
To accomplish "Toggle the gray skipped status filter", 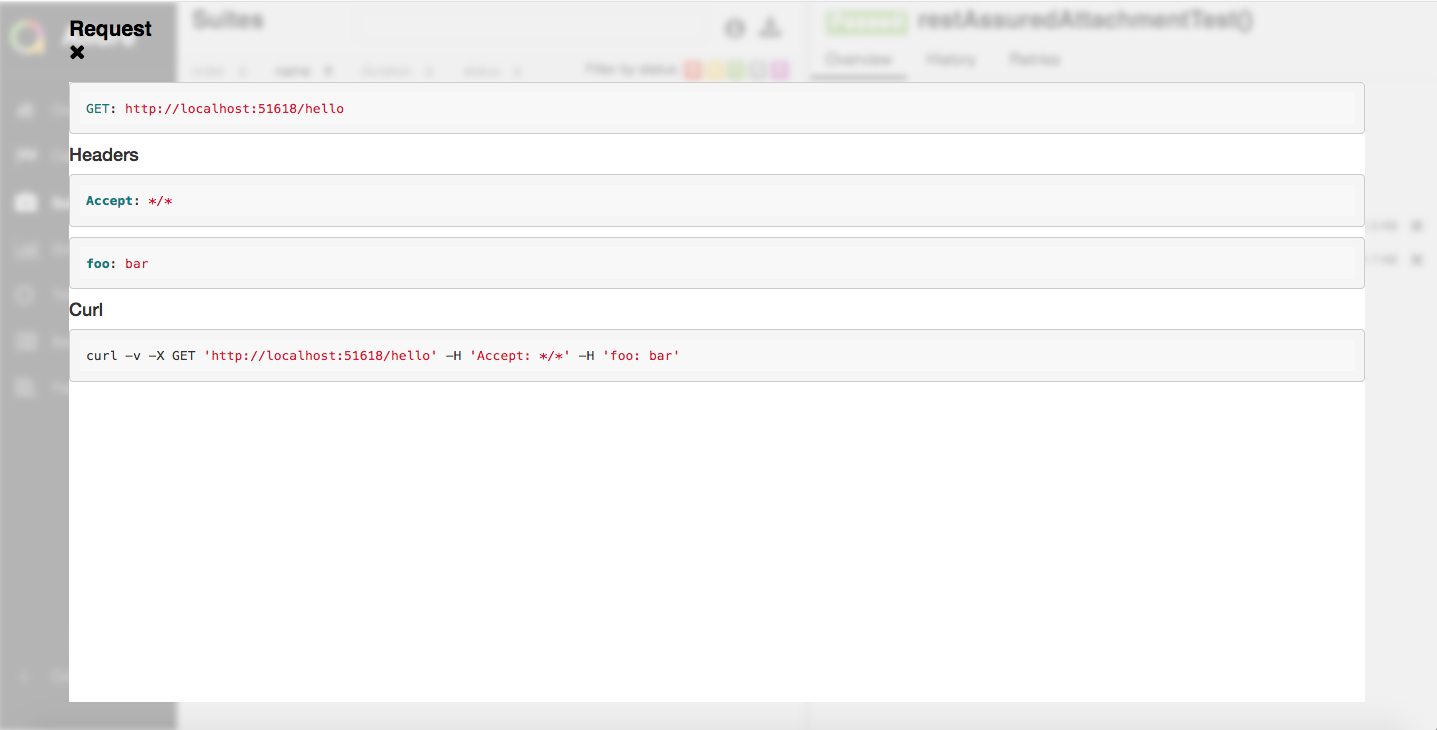I will (x=758, y=70).
